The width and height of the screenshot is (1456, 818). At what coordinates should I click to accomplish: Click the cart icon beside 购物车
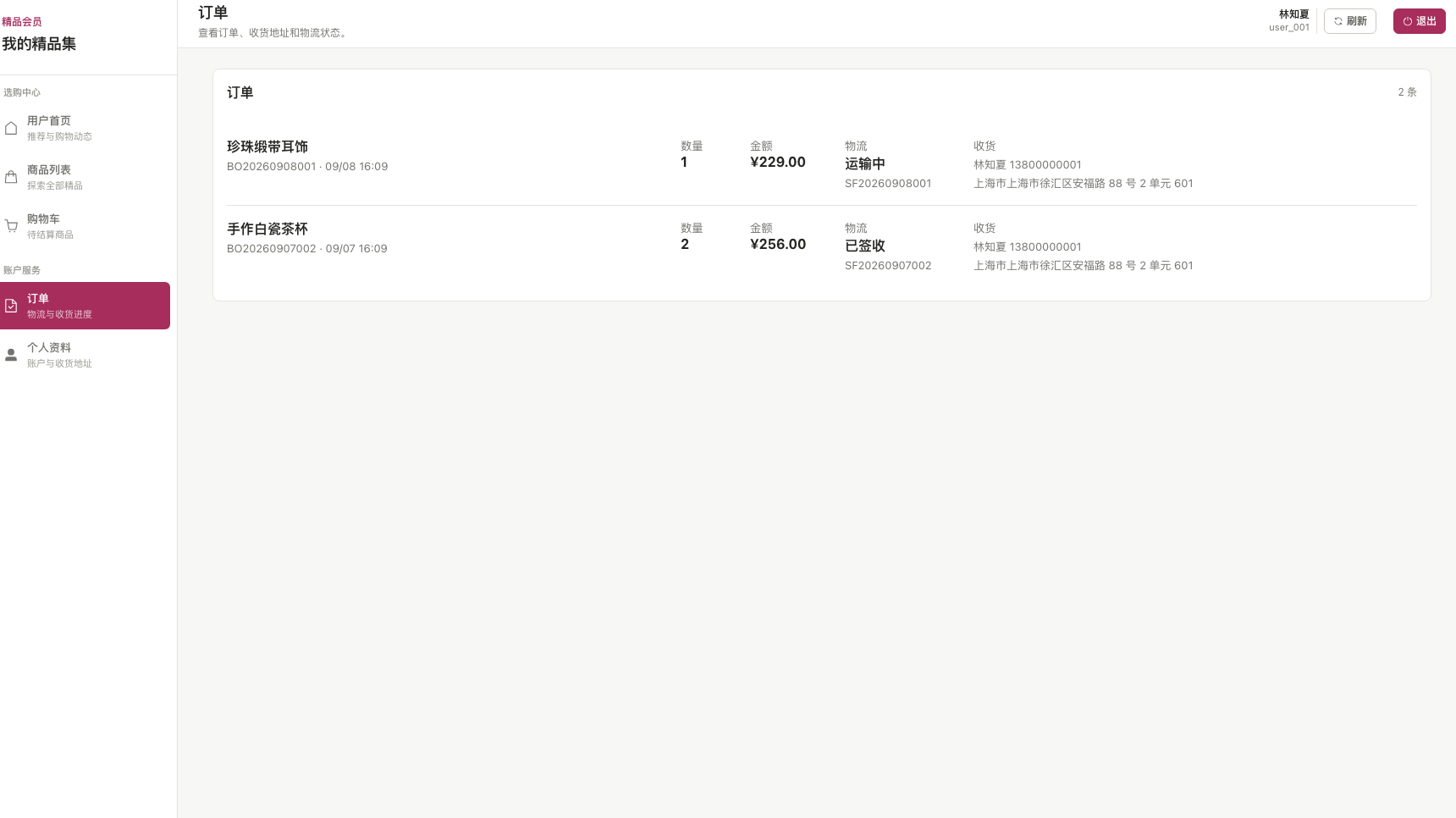(11, 226)
